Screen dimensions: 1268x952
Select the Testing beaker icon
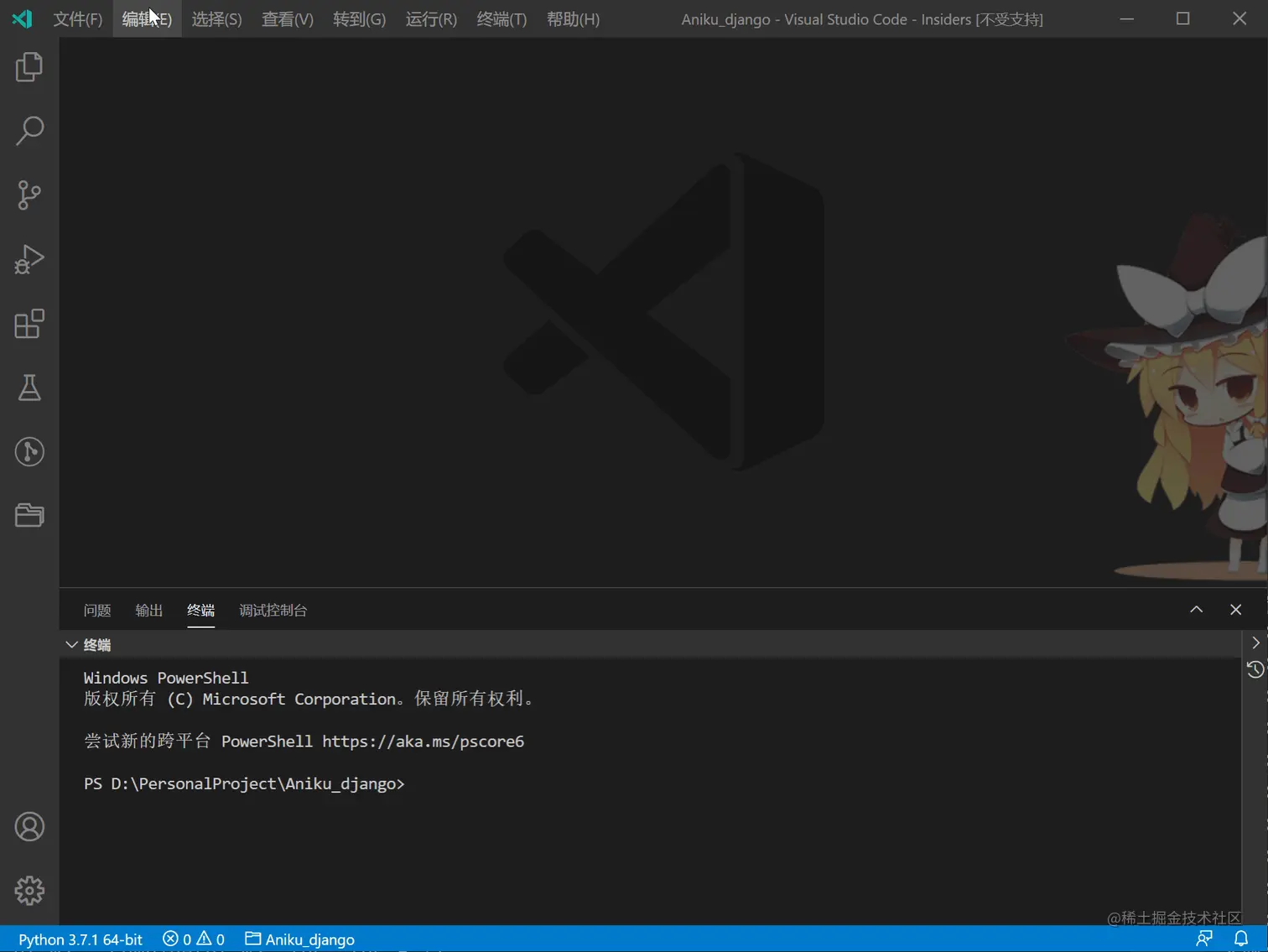click(29, 388)
